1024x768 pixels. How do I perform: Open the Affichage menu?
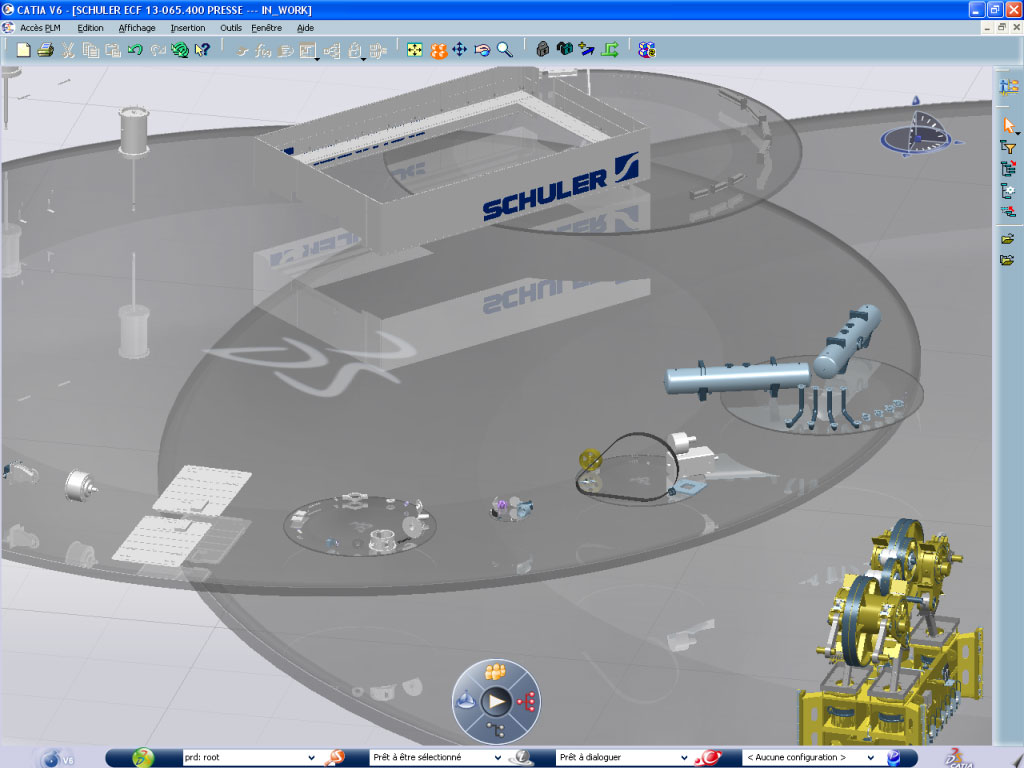coord(136,28)
